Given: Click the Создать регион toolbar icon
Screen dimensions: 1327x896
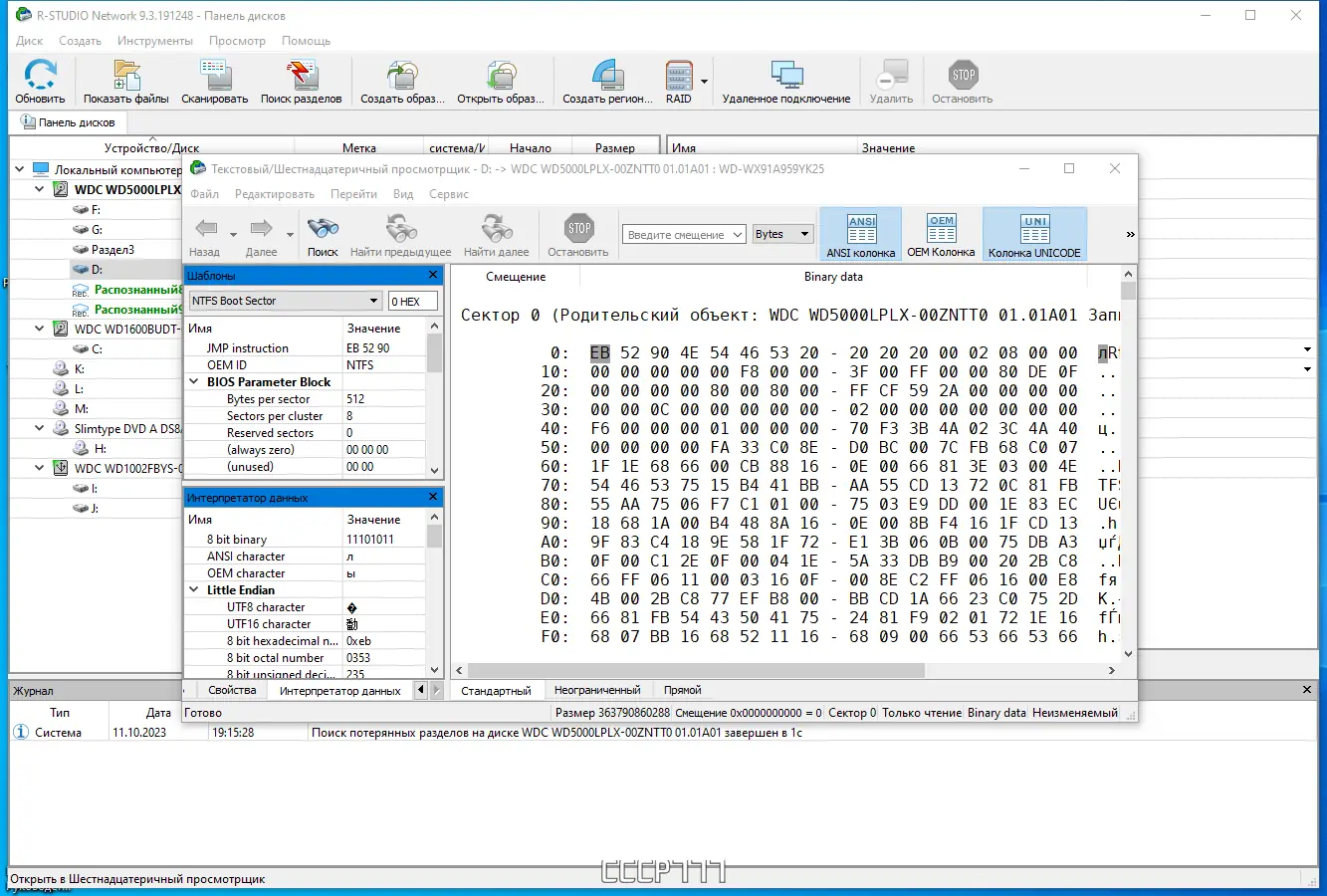Looking at the screenshot, I should point(607,76).
